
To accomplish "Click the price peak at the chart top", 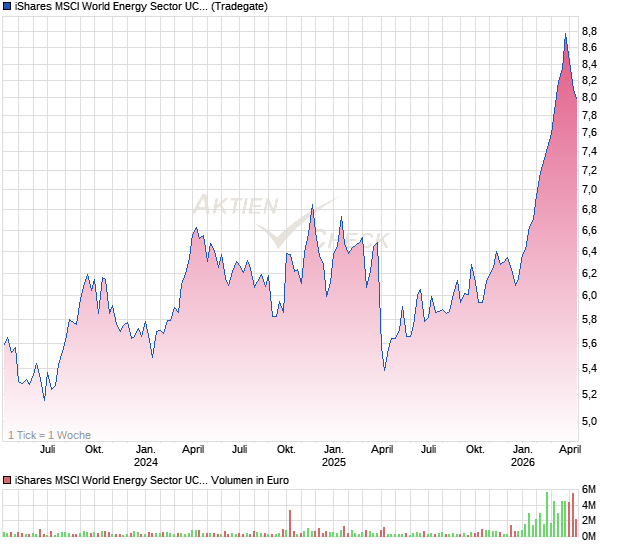I will [565, 35].
